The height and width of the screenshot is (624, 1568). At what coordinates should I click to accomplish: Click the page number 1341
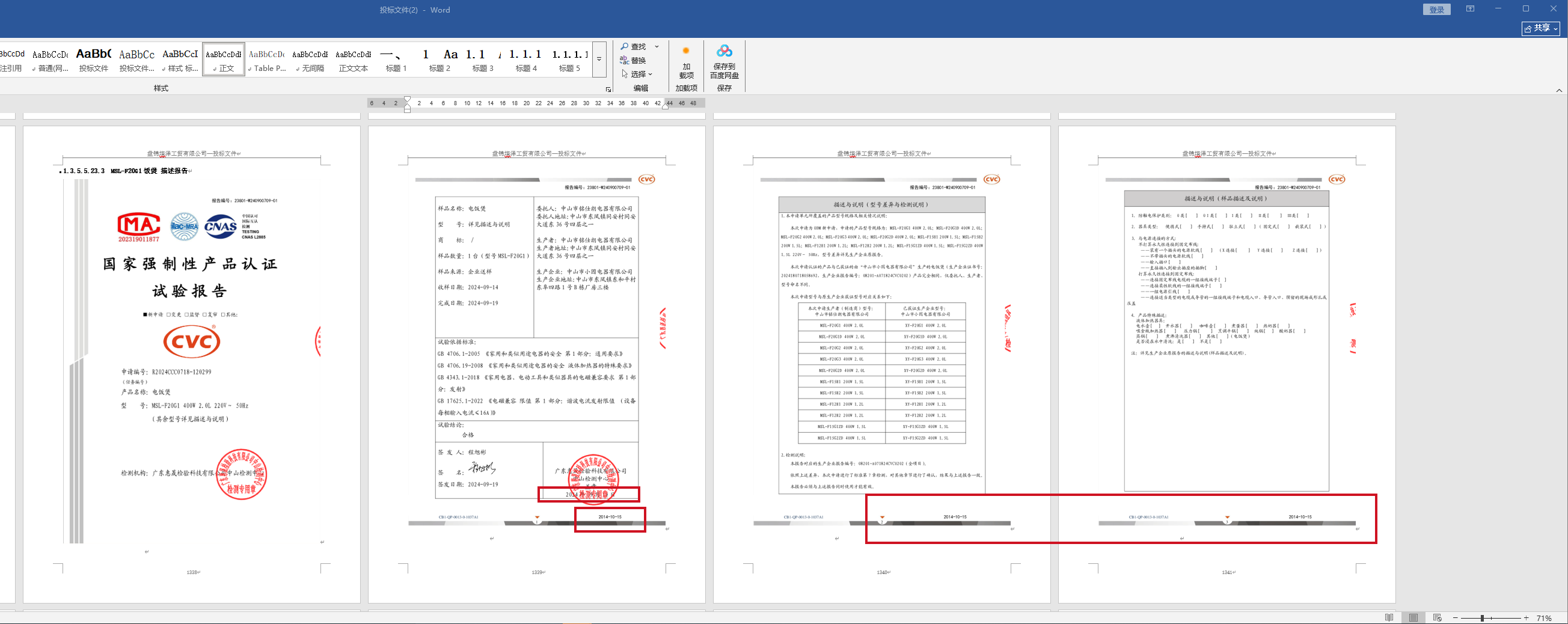tap(1227, 572)
